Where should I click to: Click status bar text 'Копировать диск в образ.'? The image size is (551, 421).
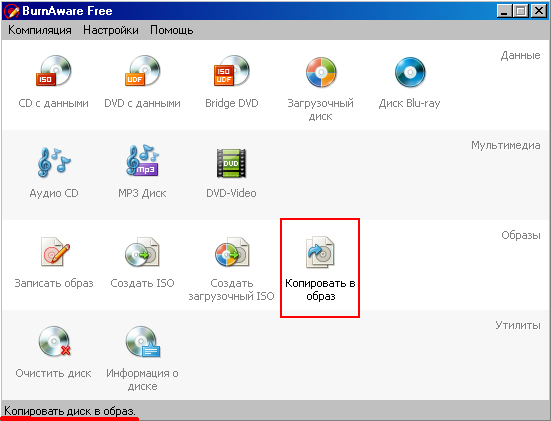click(x=70, y=411)
